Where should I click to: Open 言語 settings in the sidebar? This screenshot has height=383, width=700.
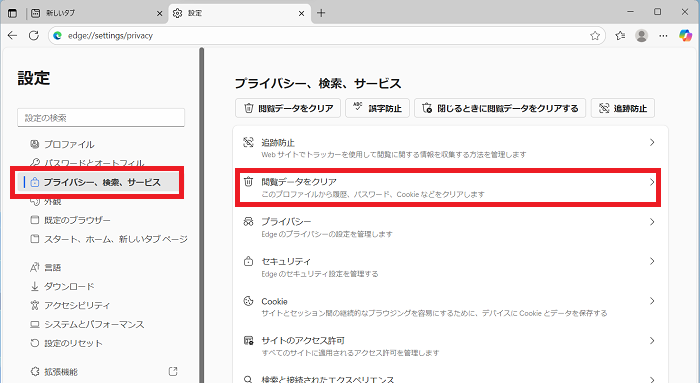[x=46, y=267]
